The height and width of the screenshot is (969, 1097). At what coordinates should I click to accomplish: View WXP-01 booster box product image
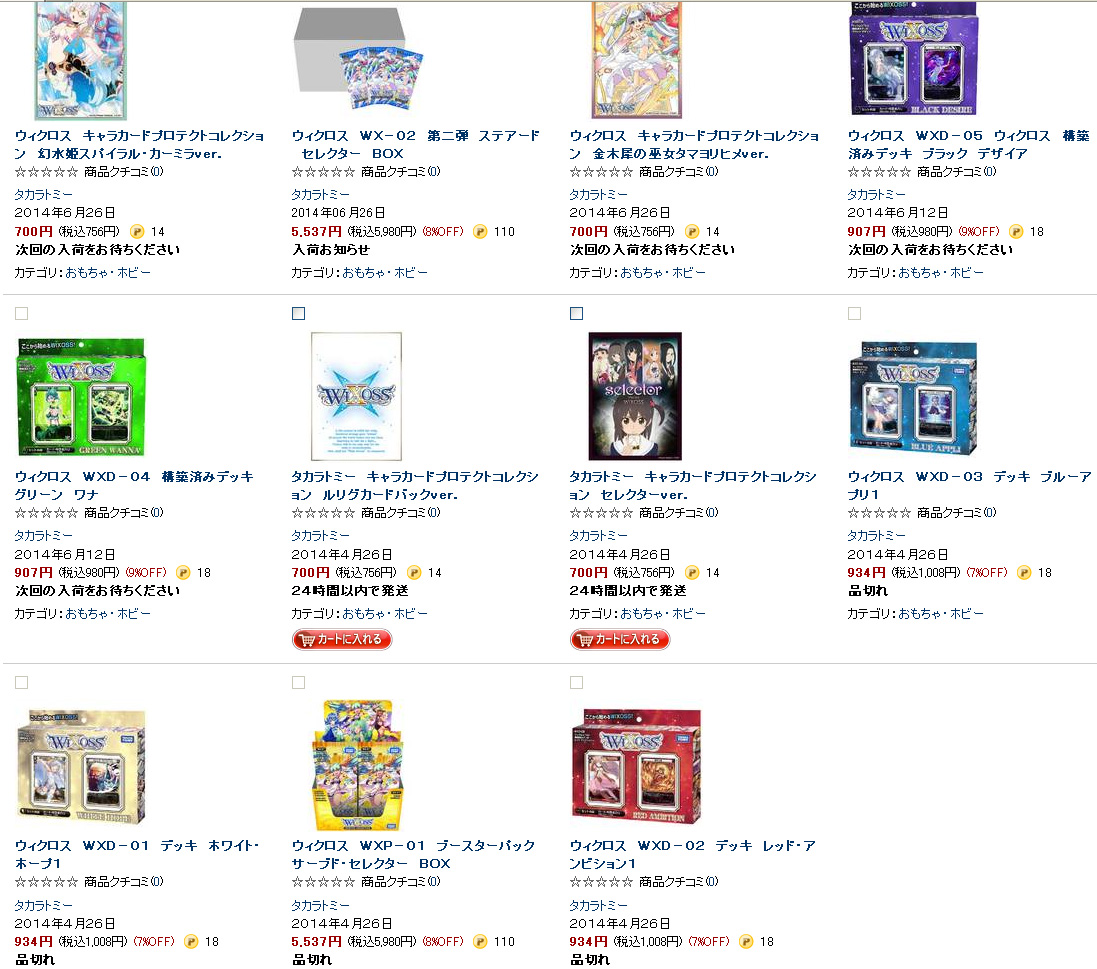point(358,765)
